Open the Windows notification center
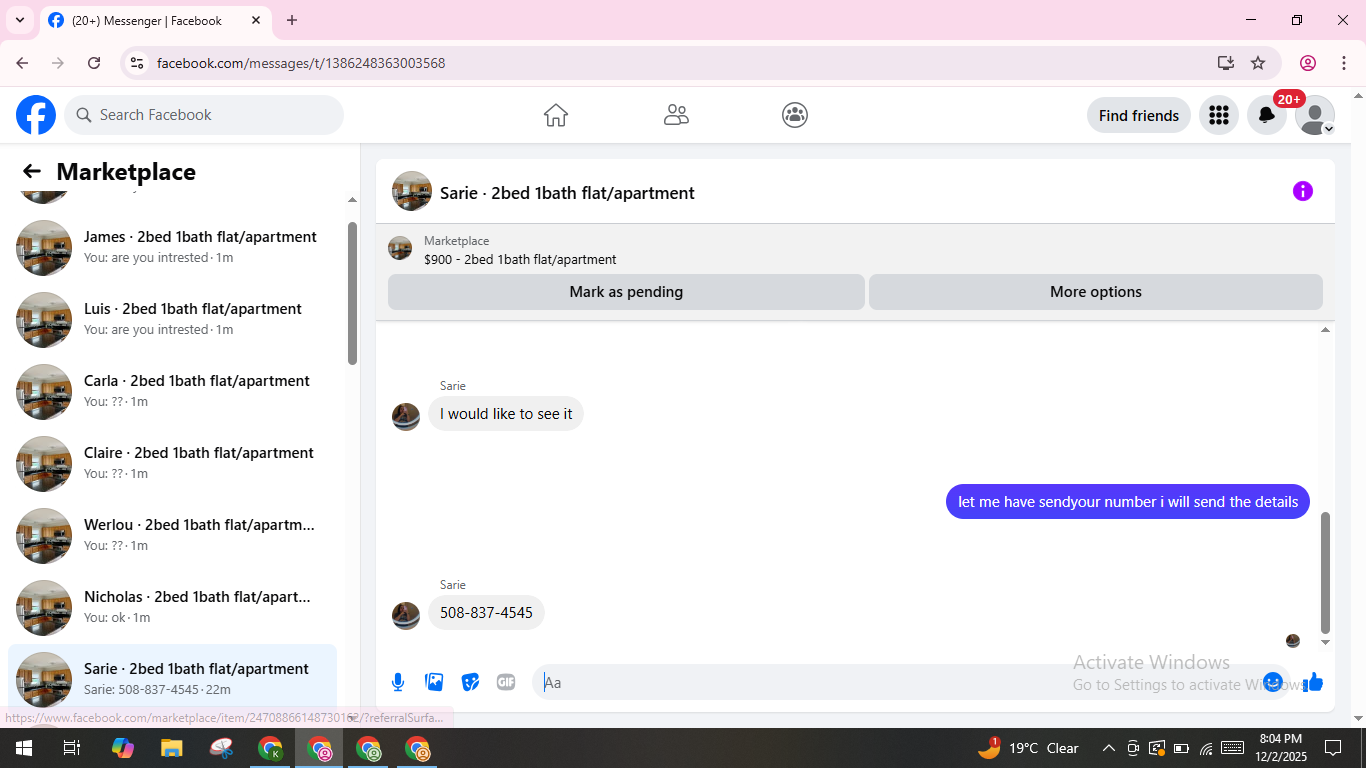 tap(1333, 748)
